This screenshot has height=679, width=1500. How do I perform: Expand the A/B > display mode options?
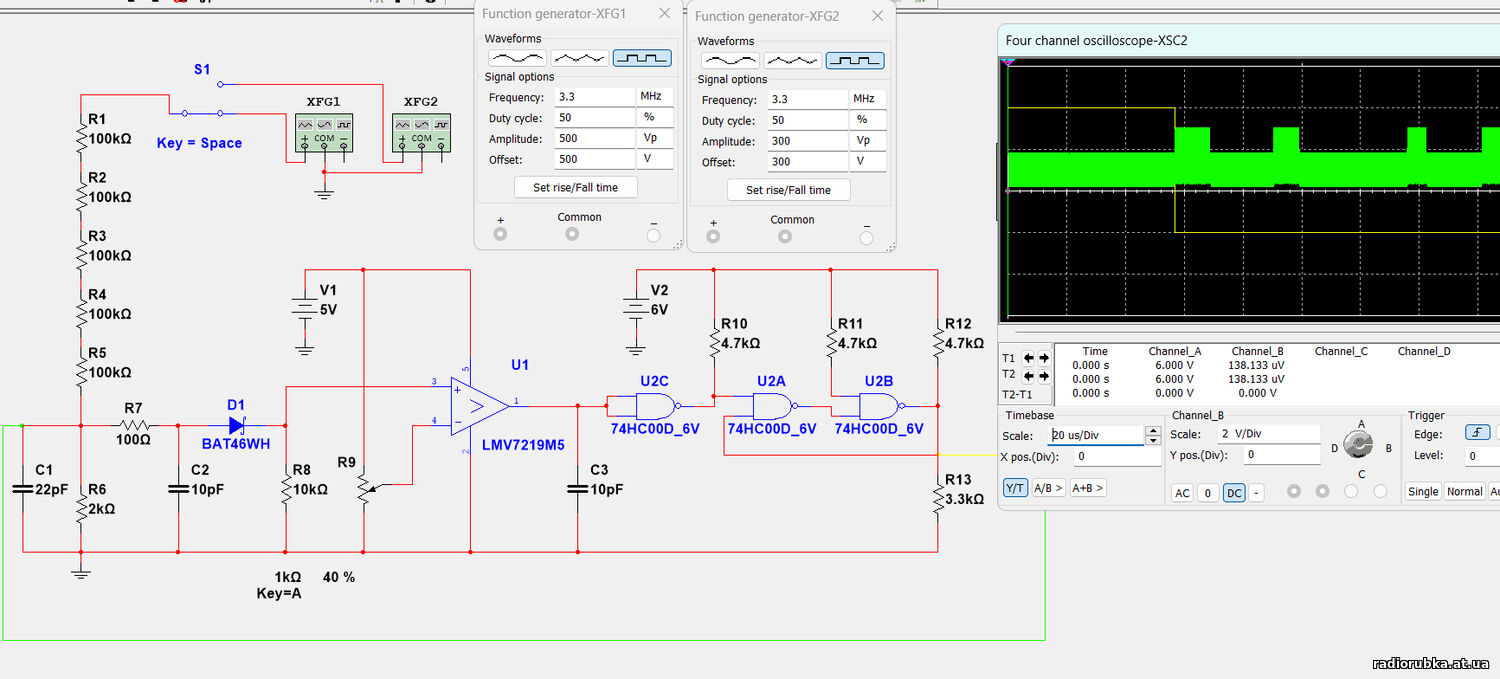click(1048, 488)
